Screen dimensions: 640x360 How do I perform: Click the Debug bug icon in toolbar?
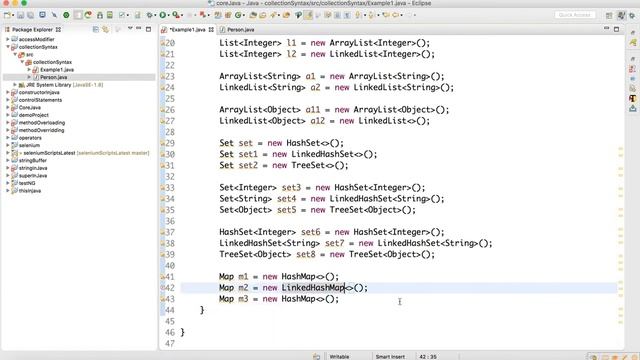coord(150,15)
